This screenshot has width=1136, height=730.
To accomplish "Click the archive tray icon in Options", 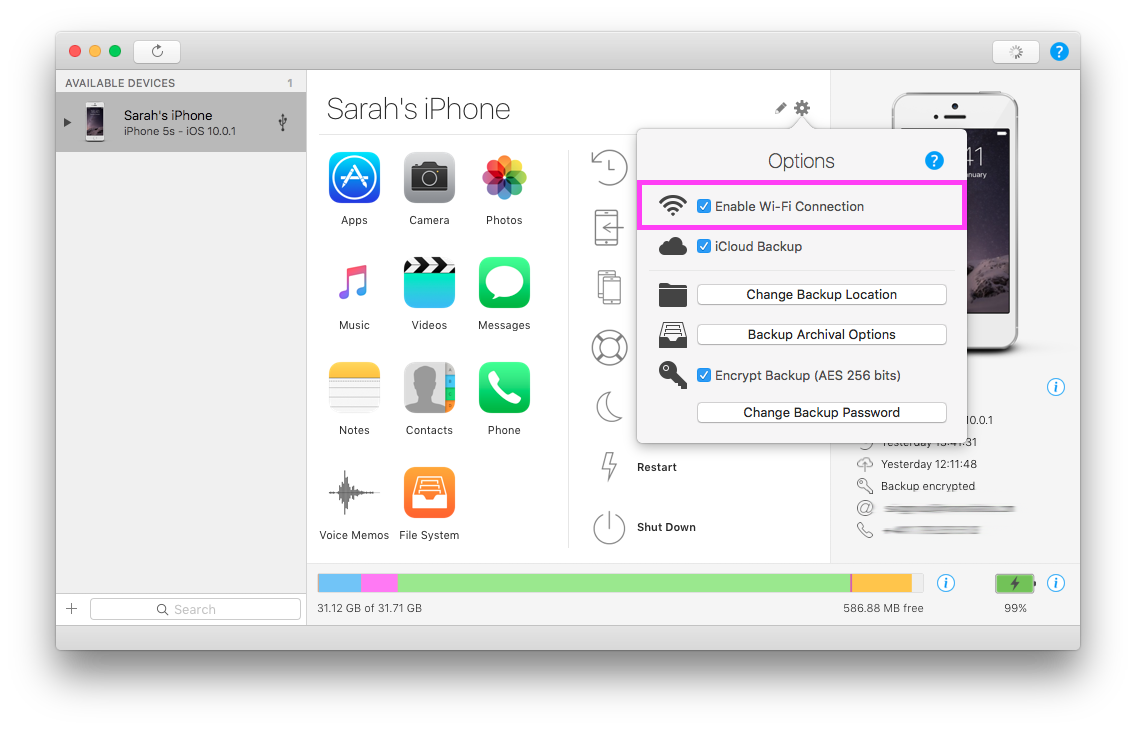I will pos(673,335).
